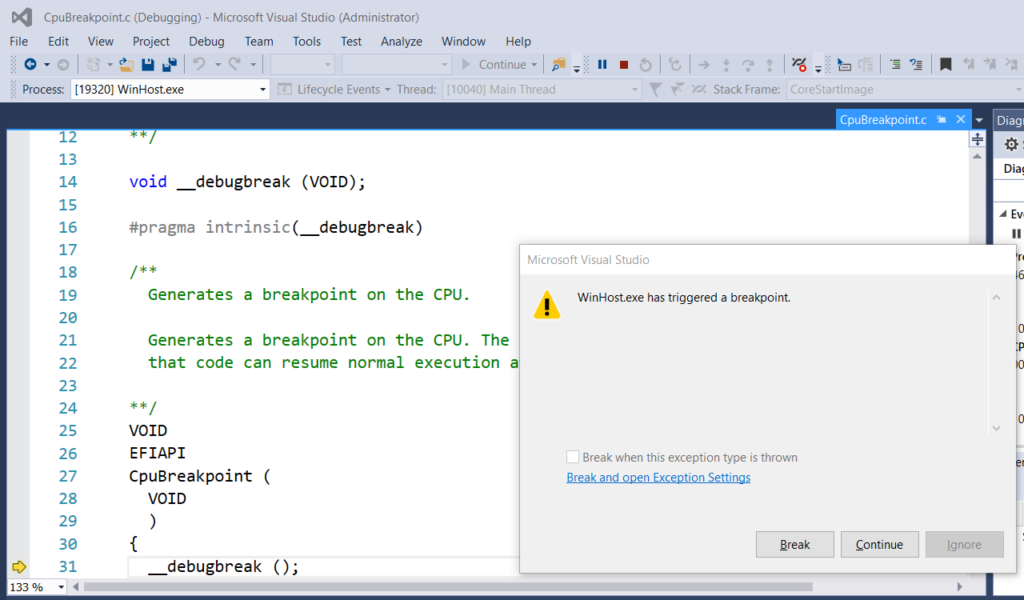This screenshot has height=600, width=1024.
Task: Click the Uncomment Selected Lines icon
Action: (x=916, y=64)
